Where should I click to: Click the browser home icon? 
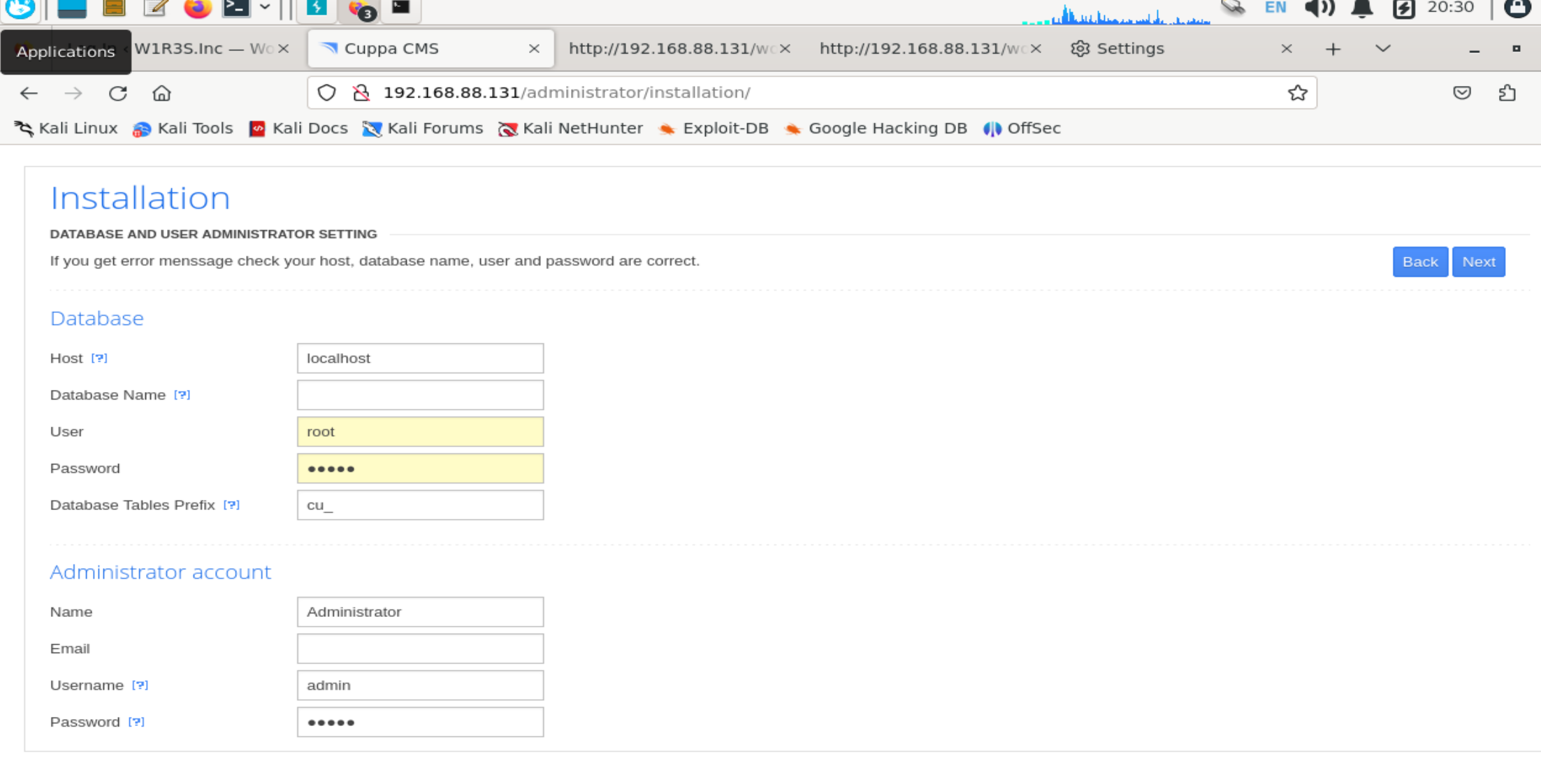(x=161, y=93)
